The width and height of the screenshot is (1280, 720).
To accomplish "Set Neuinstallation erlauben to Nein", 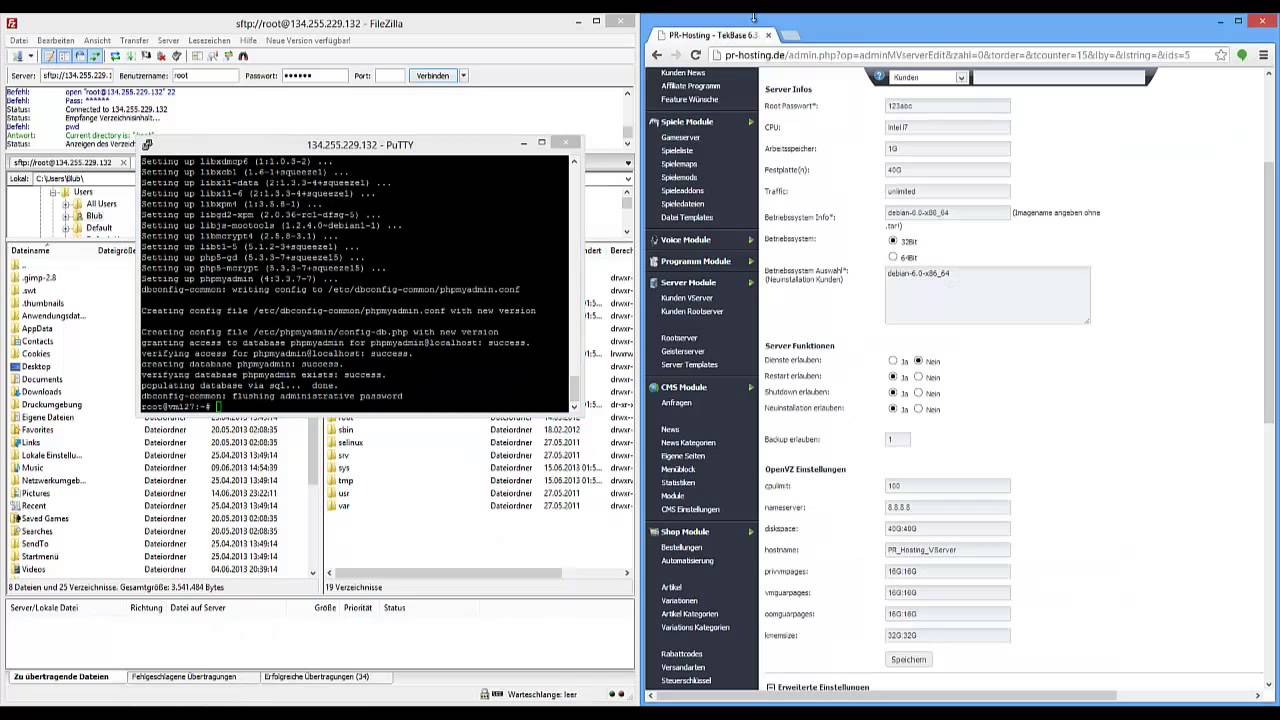I will click(x=918, y=409).
